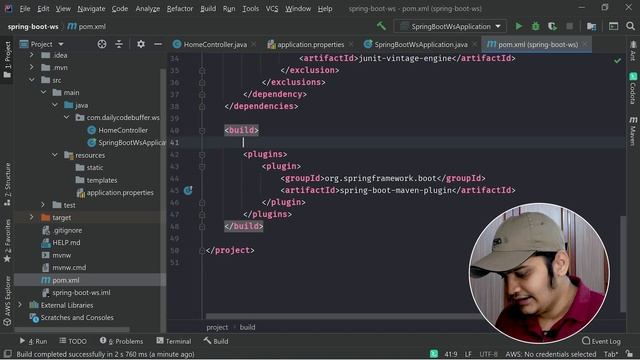Run SpringBootWsApplication with the green play icon
The image size is (640, 360).
(518, 26)
